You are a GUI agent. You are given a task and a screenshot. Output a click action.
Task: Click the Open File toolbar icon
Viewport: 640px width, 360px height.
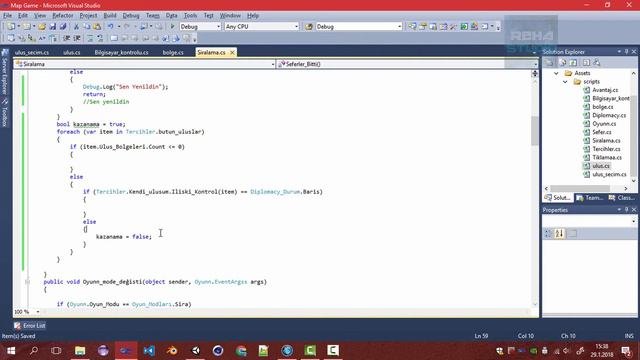click(42, 27)
